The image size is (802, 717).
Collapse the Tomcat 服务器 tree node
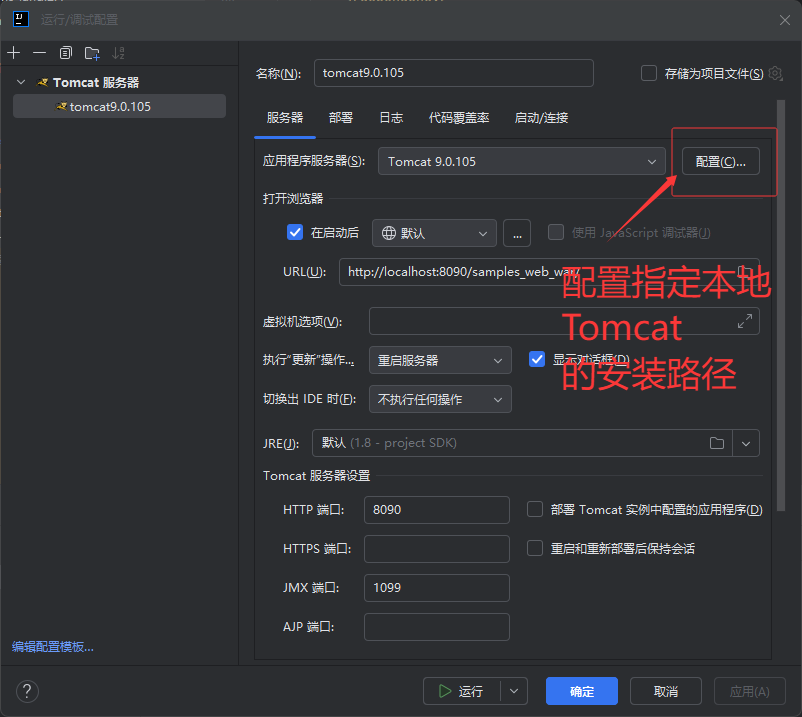point(21,82)
